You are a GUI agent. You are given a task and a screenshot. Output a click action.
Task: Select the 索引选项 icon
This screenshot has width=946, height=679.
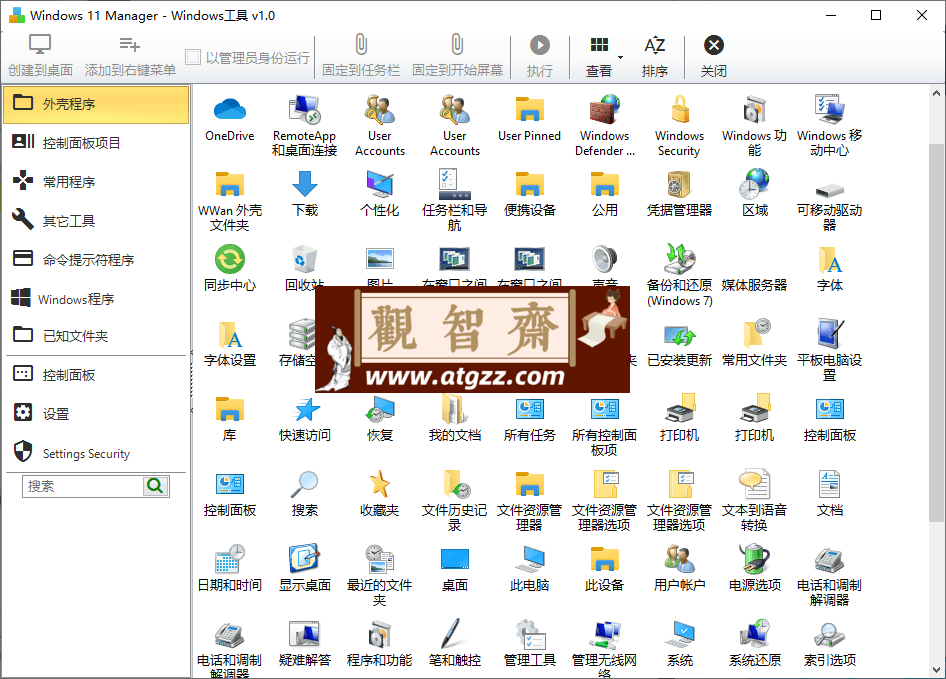click(x=829, y=635)
